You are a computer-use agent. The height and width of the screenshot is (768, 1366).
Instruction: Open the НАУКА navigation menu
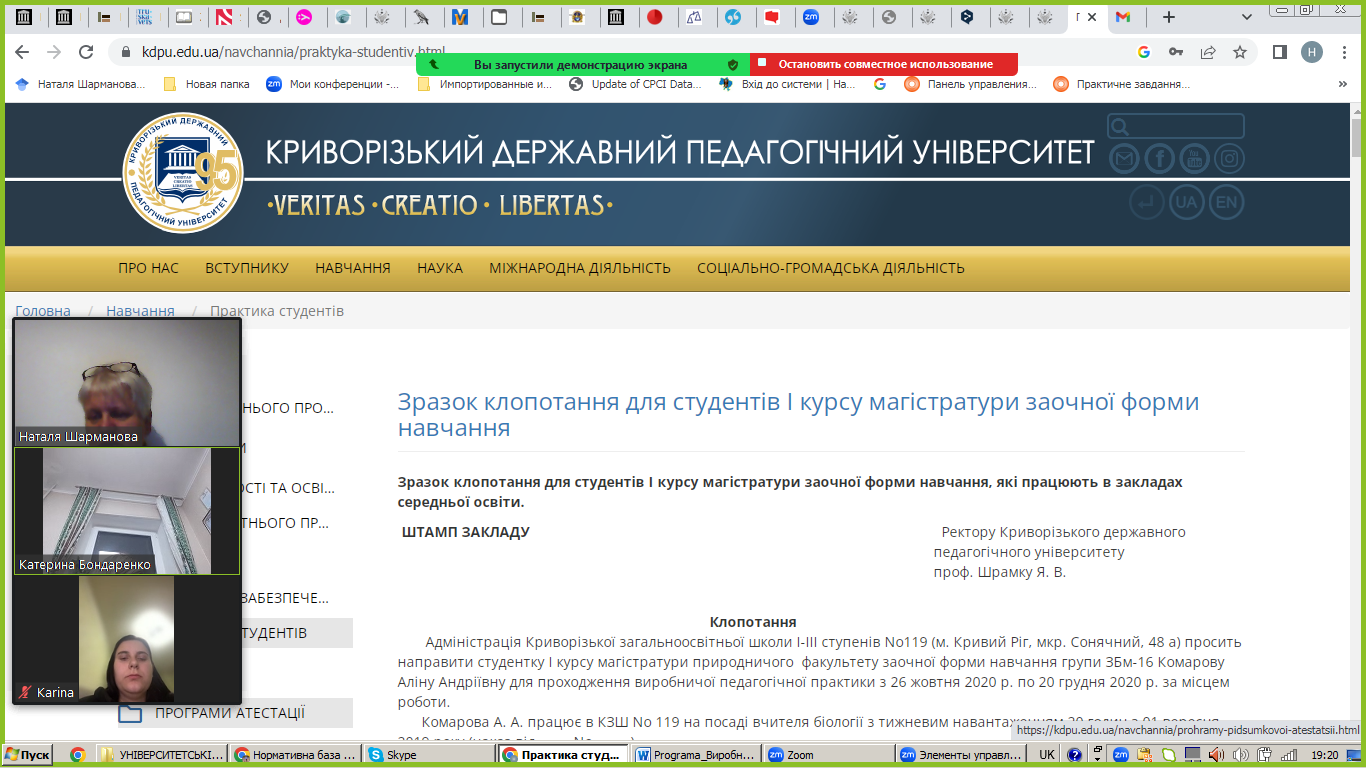442,267
